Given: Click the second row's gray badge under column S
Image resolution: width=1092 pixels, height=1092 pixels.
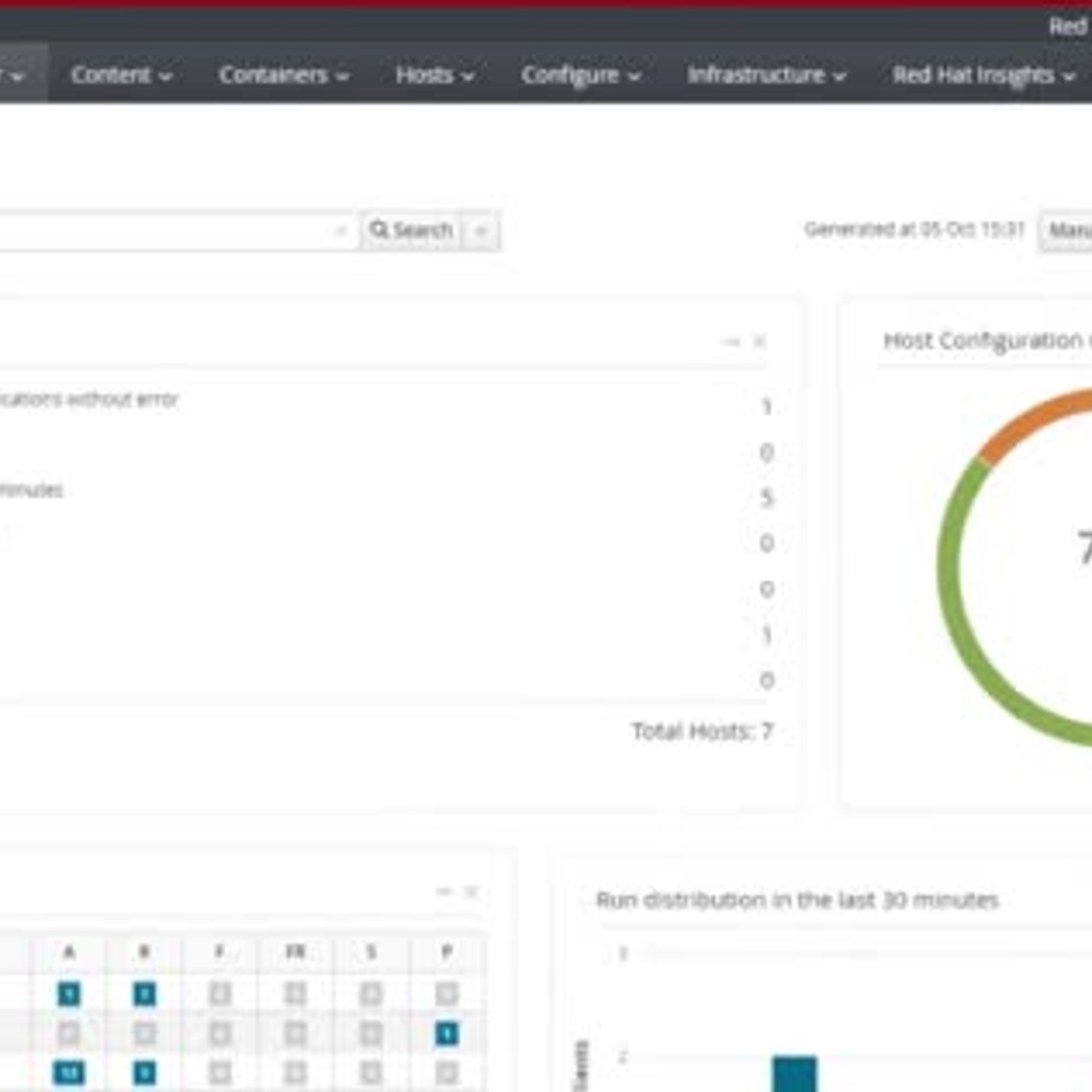Looking at the screenshot, I should [x=371, y=1033].
